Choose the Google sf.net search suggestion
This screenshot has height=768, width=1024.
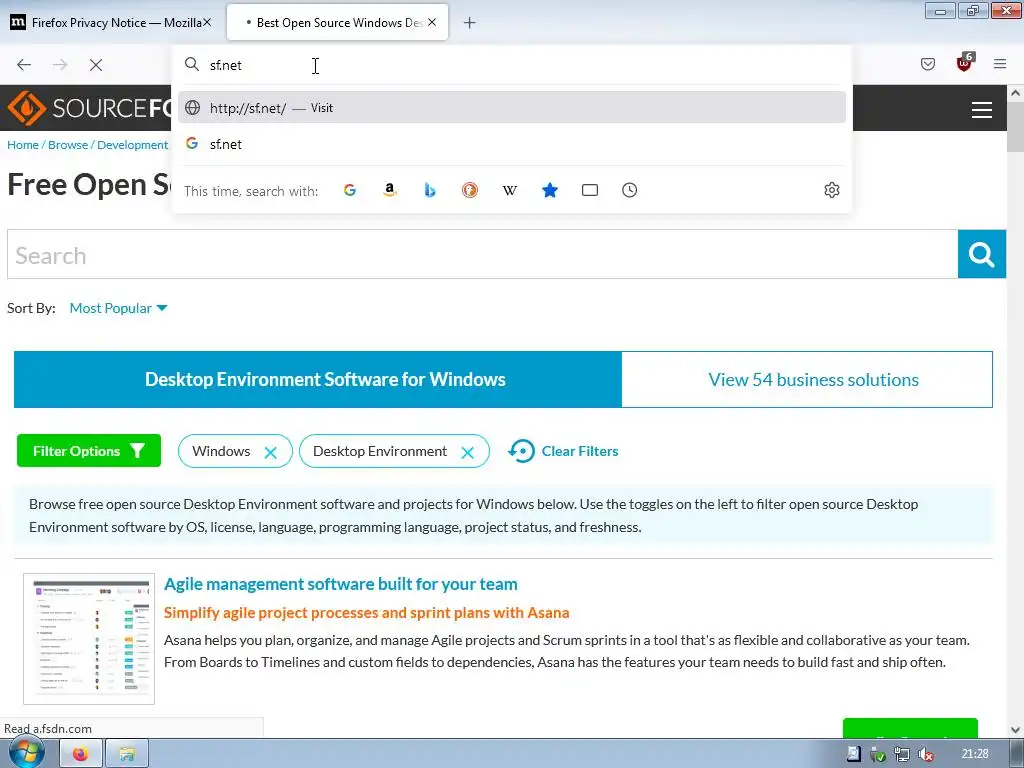511,144
